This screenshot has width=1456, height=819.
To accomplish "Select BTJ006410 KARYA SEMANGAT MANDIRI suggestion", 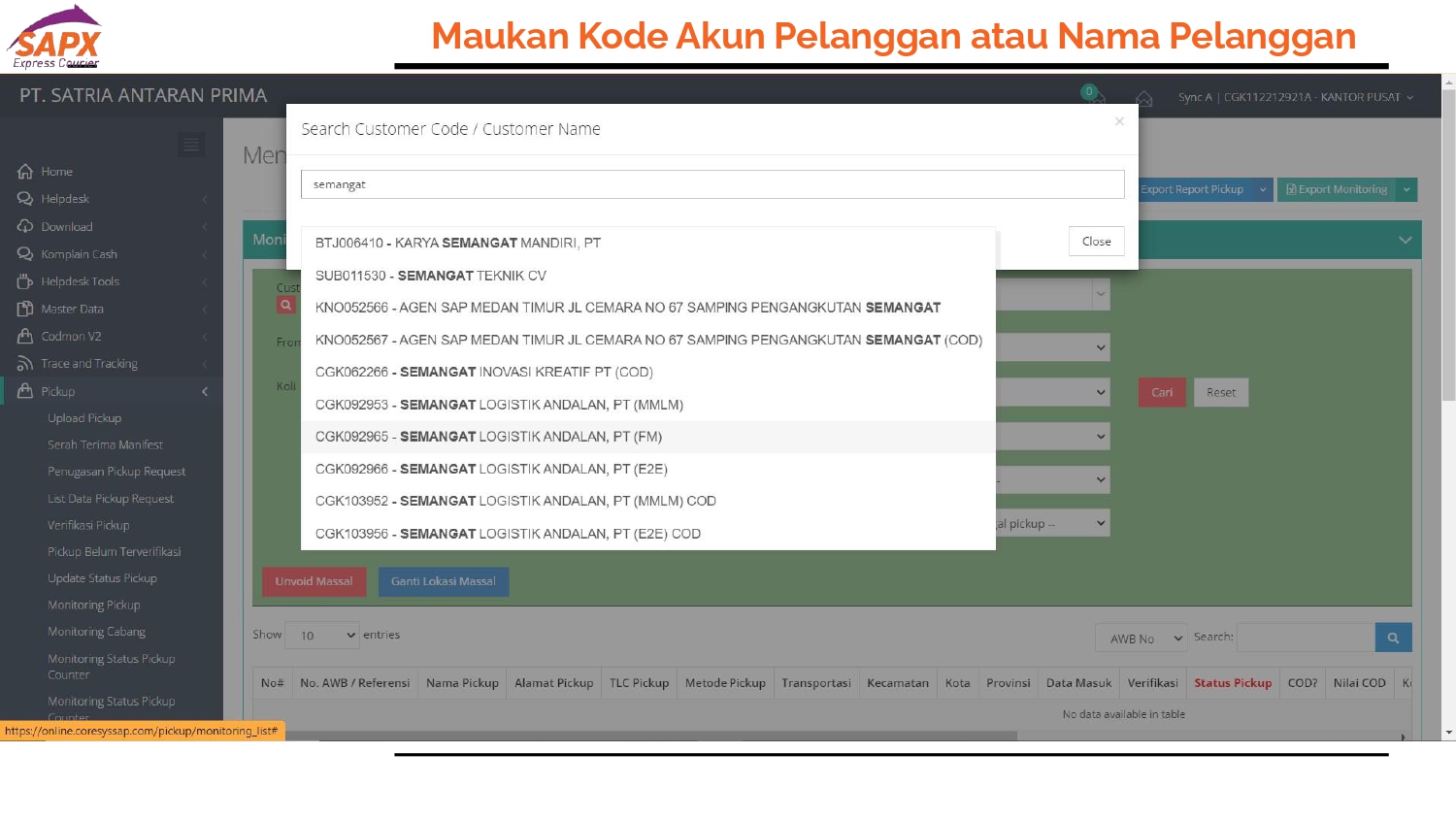I will [x=648, y=243].
